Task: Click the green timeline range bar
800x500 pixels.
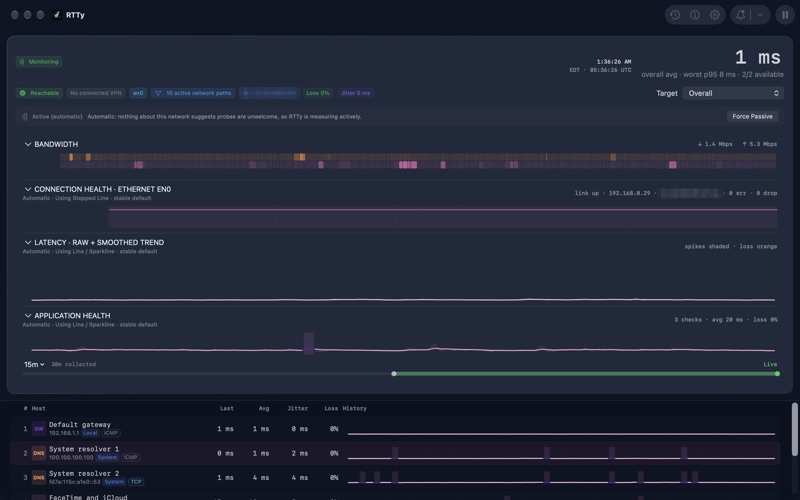Action: pyautogui.click(x=585, y=374)
